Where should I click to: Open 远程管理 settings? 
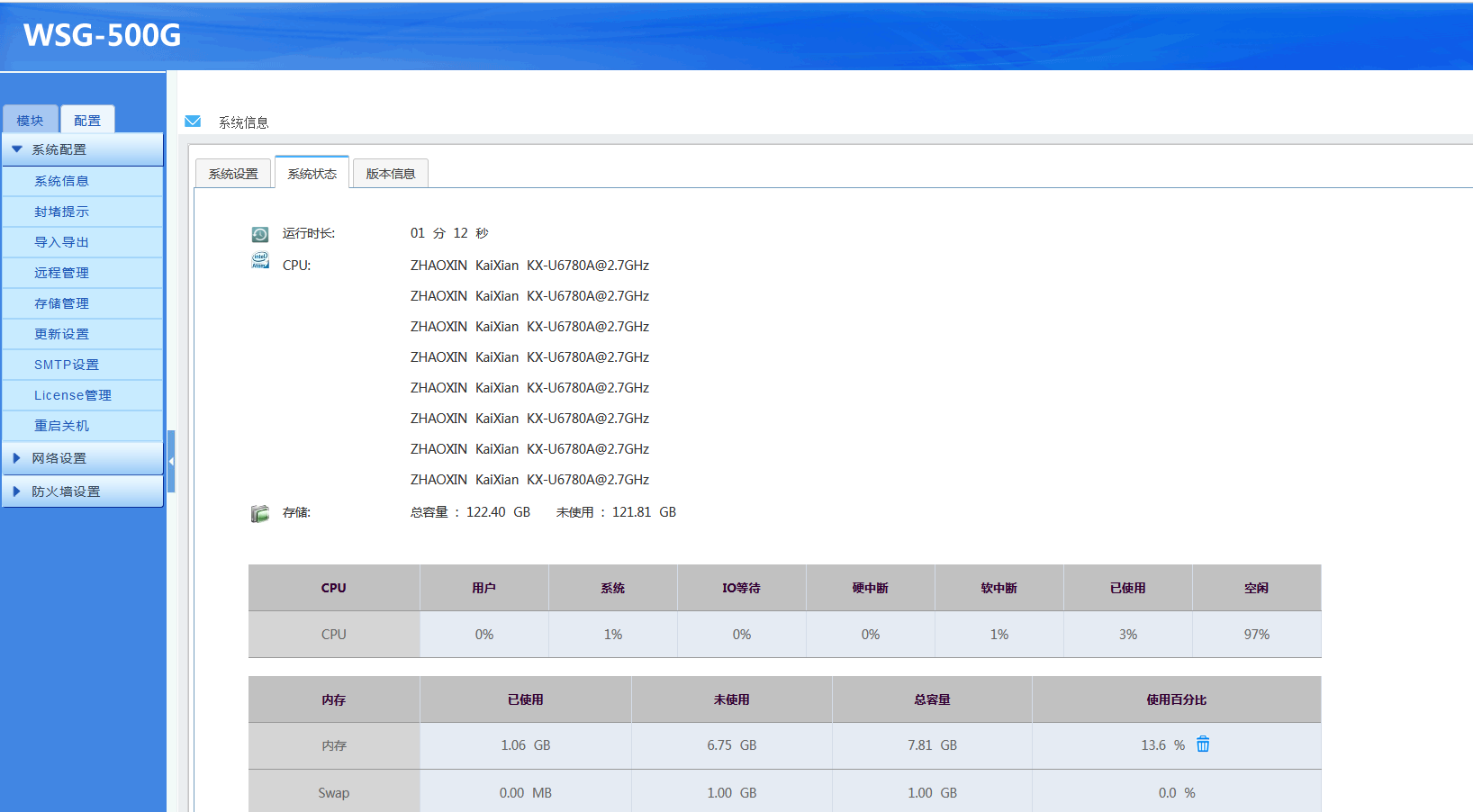[x=61, y=273]
